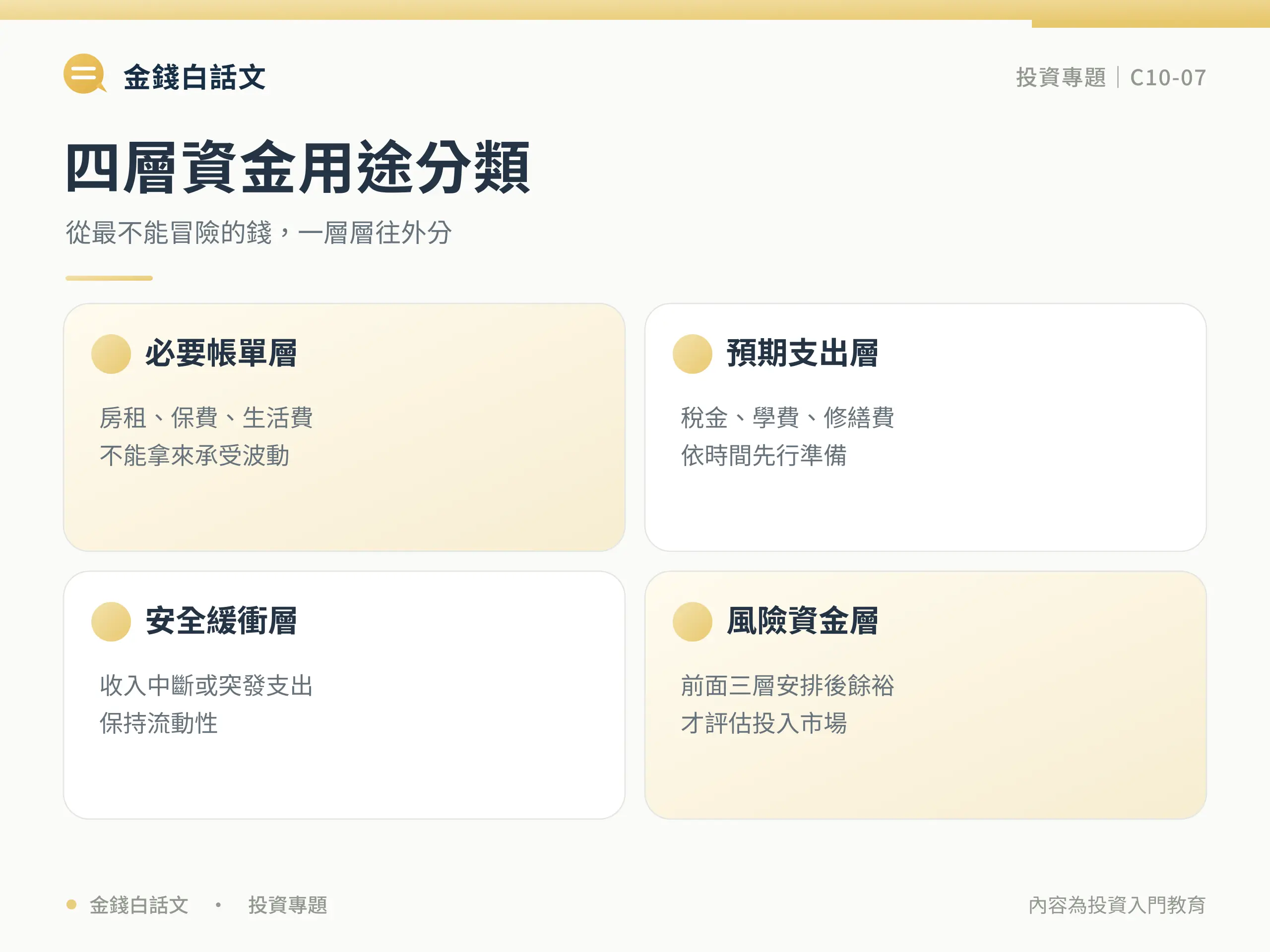Click the card heading 安全緩衝層
Viewport: 1270px width, 952px height.
pyautogui.click(x=221, y=620)
